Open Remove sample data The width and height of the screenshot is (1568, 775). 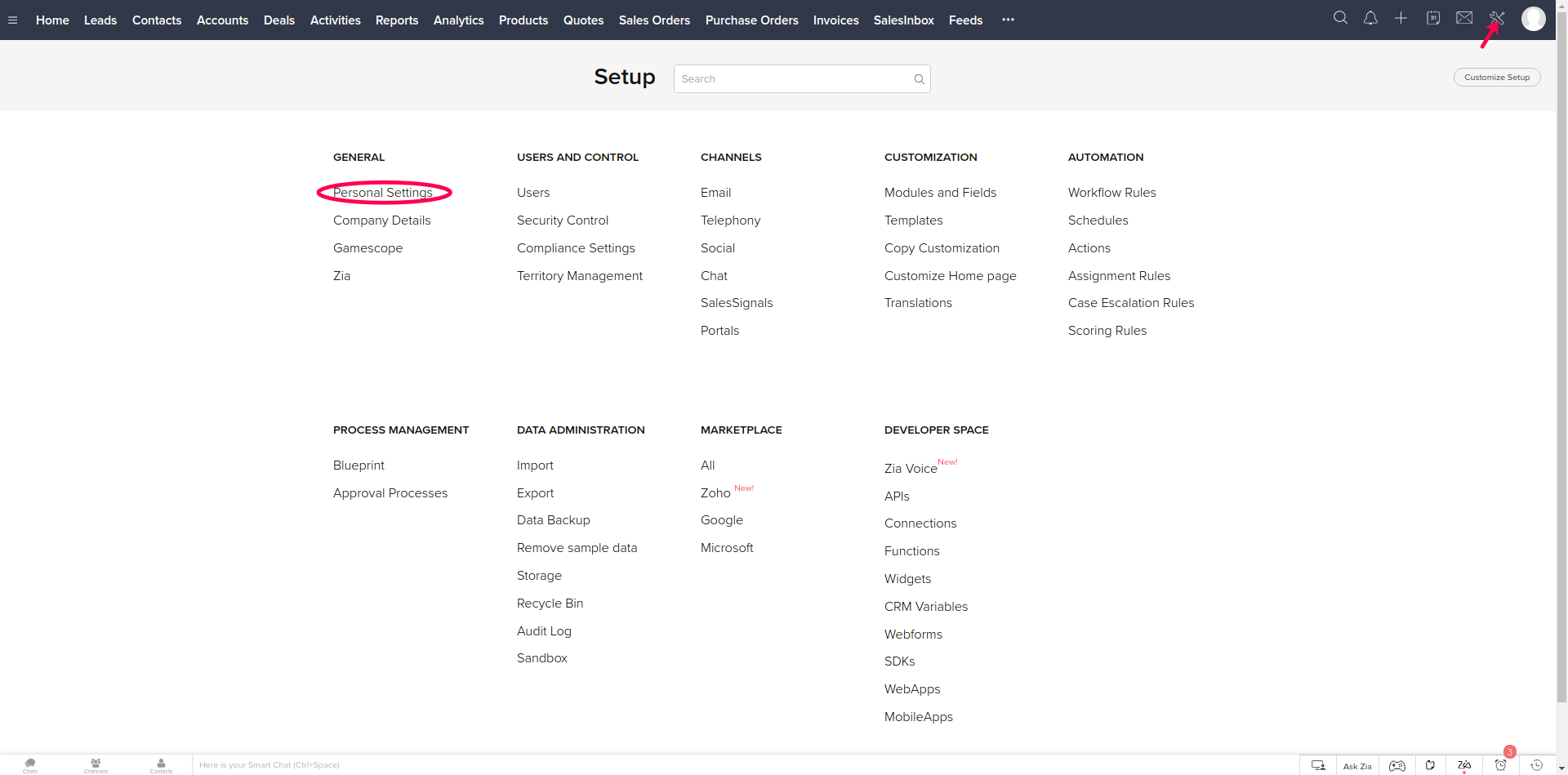click(577, 548)
